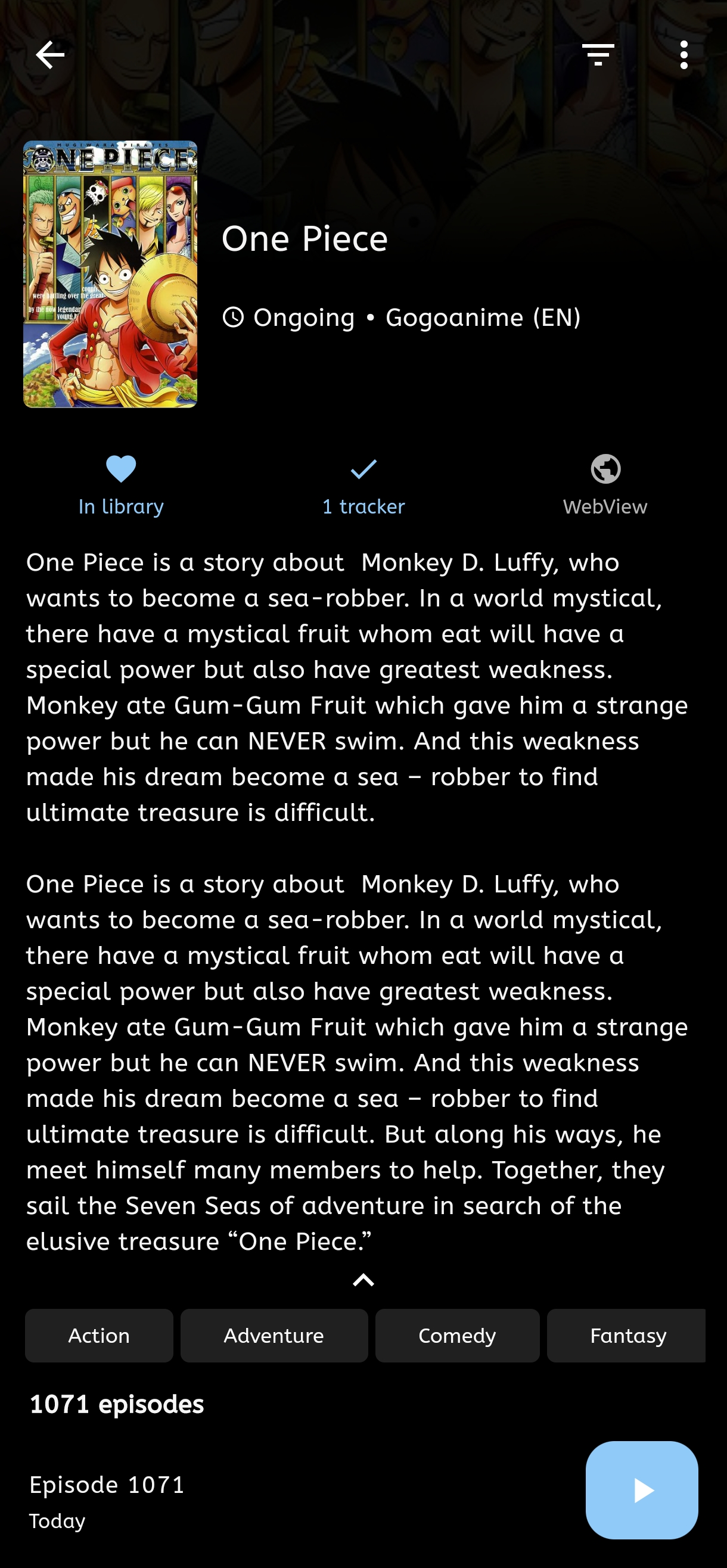727x1568 pixels.
Task: Tap the One Piece cover thumbnail
Action: tap(110, 274)
